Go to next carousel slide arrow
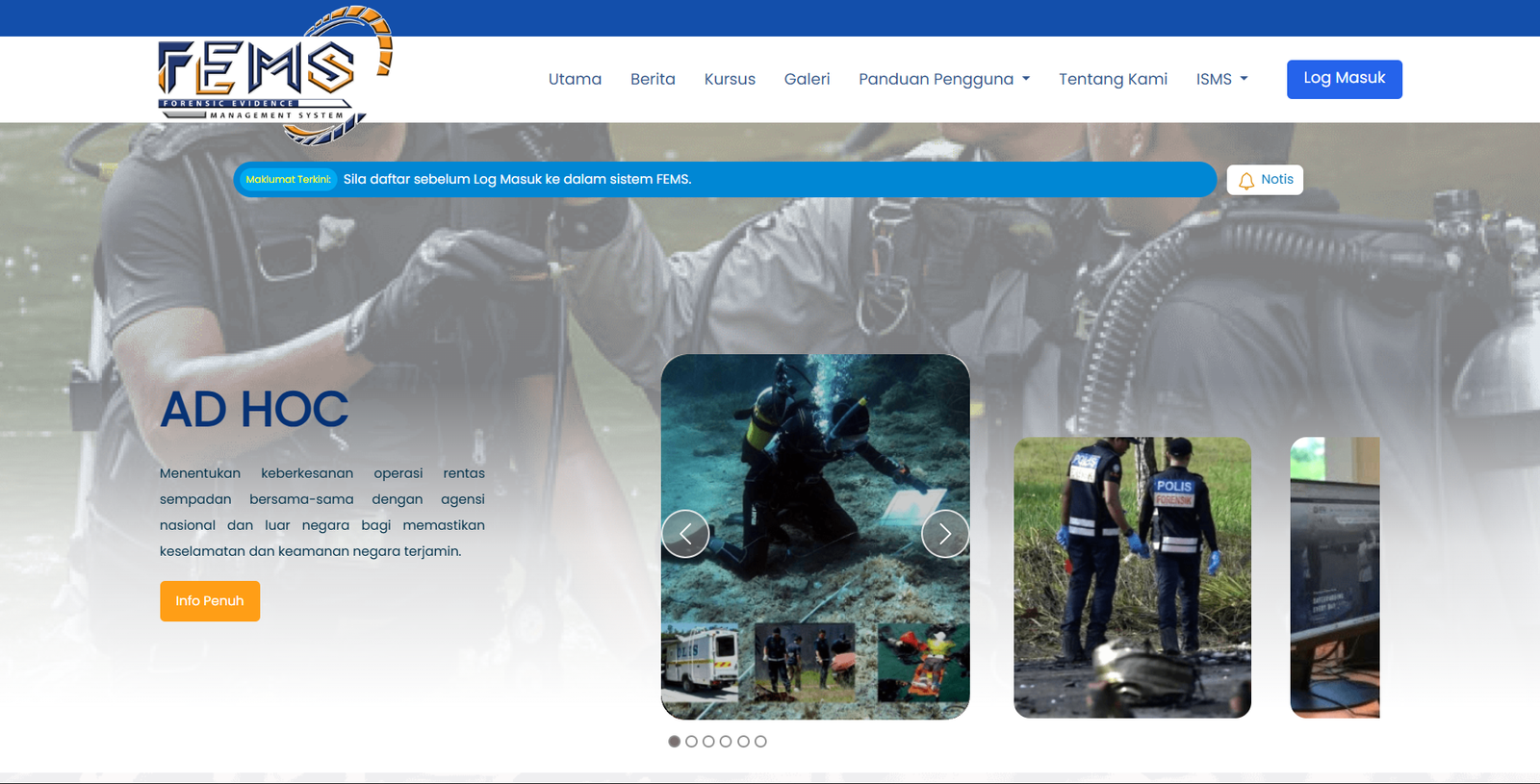 [x=945, y=534]
